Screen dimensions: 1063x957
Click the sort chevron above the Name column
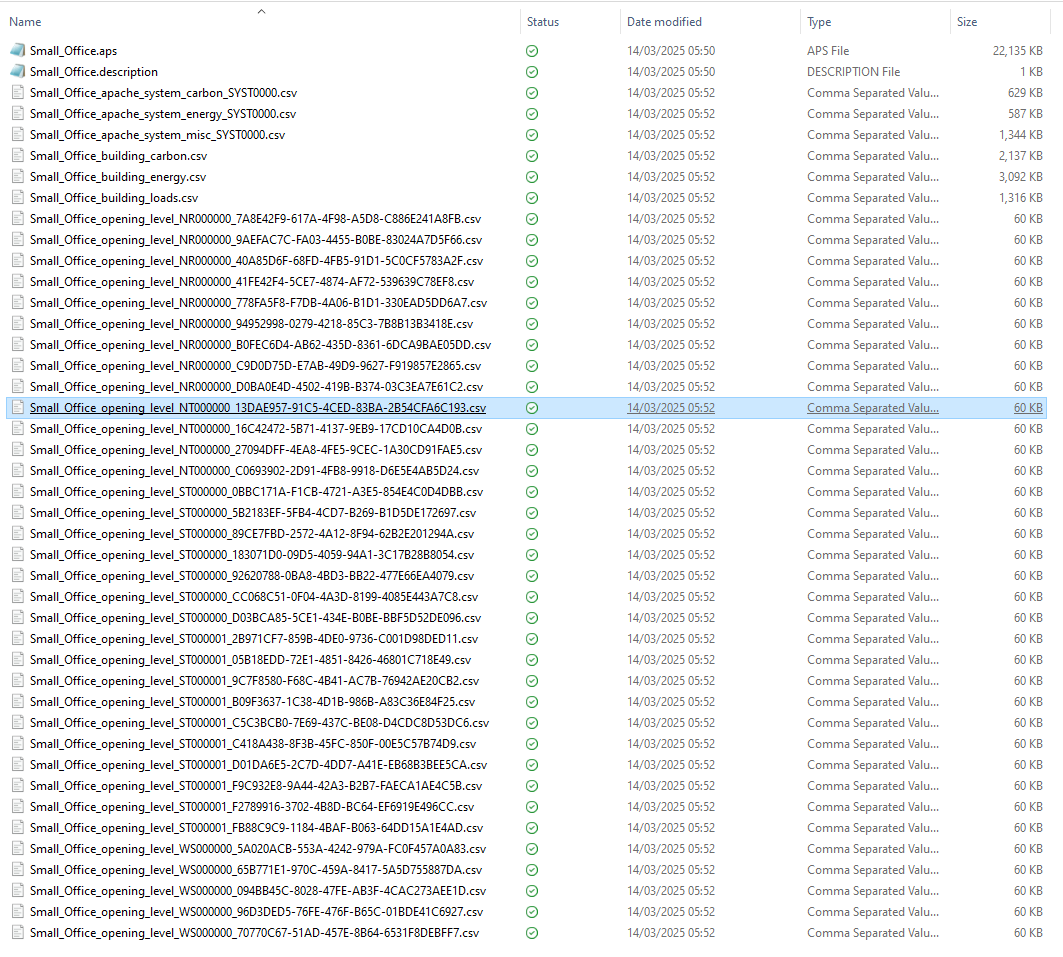261,11
